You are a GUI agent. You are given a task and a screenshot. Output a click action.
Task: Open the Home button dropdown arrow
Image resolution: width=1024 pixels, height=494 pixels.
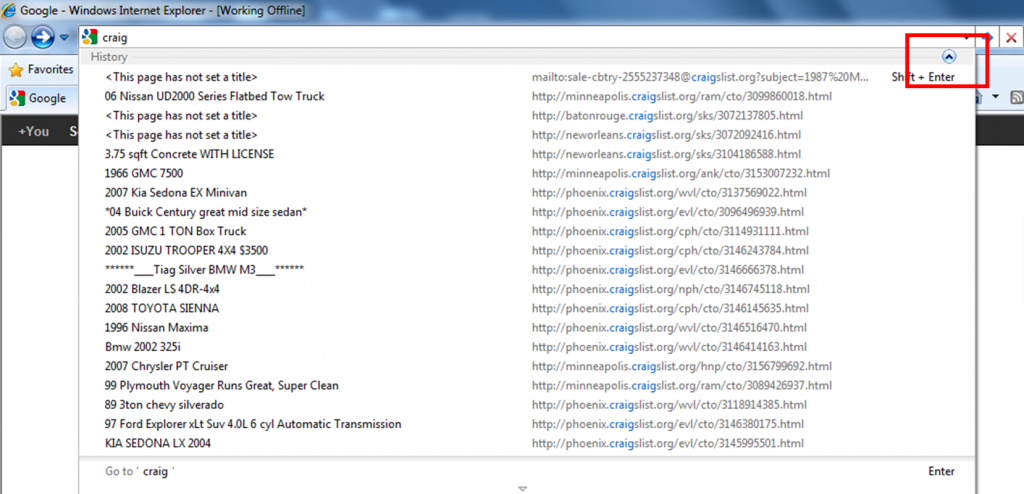point(996,97)
